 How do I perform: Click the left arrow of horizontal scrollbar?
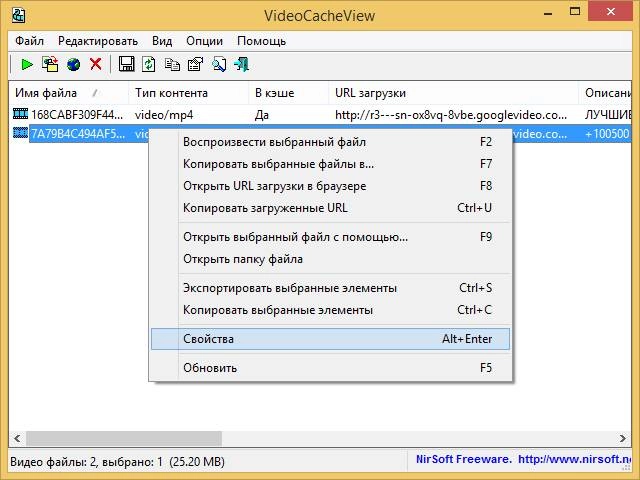[17, 439]
